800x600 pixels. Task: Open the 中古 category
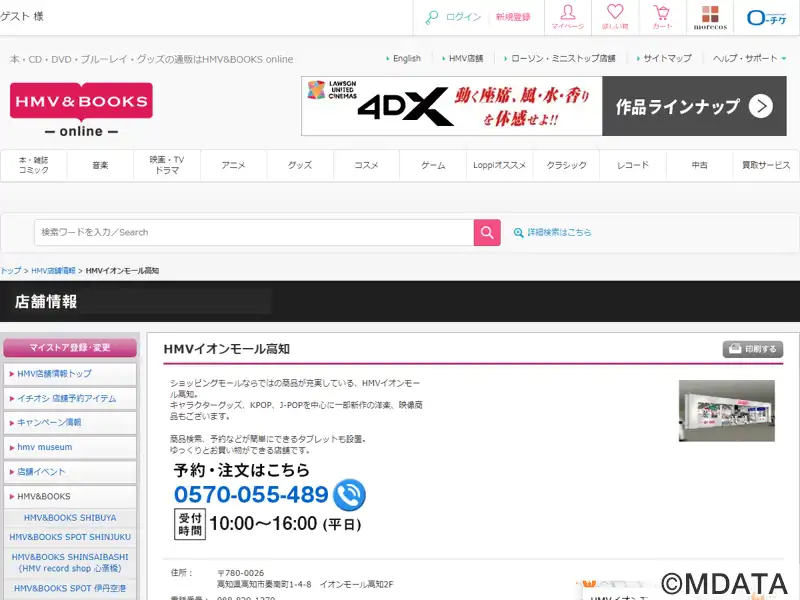699,165
